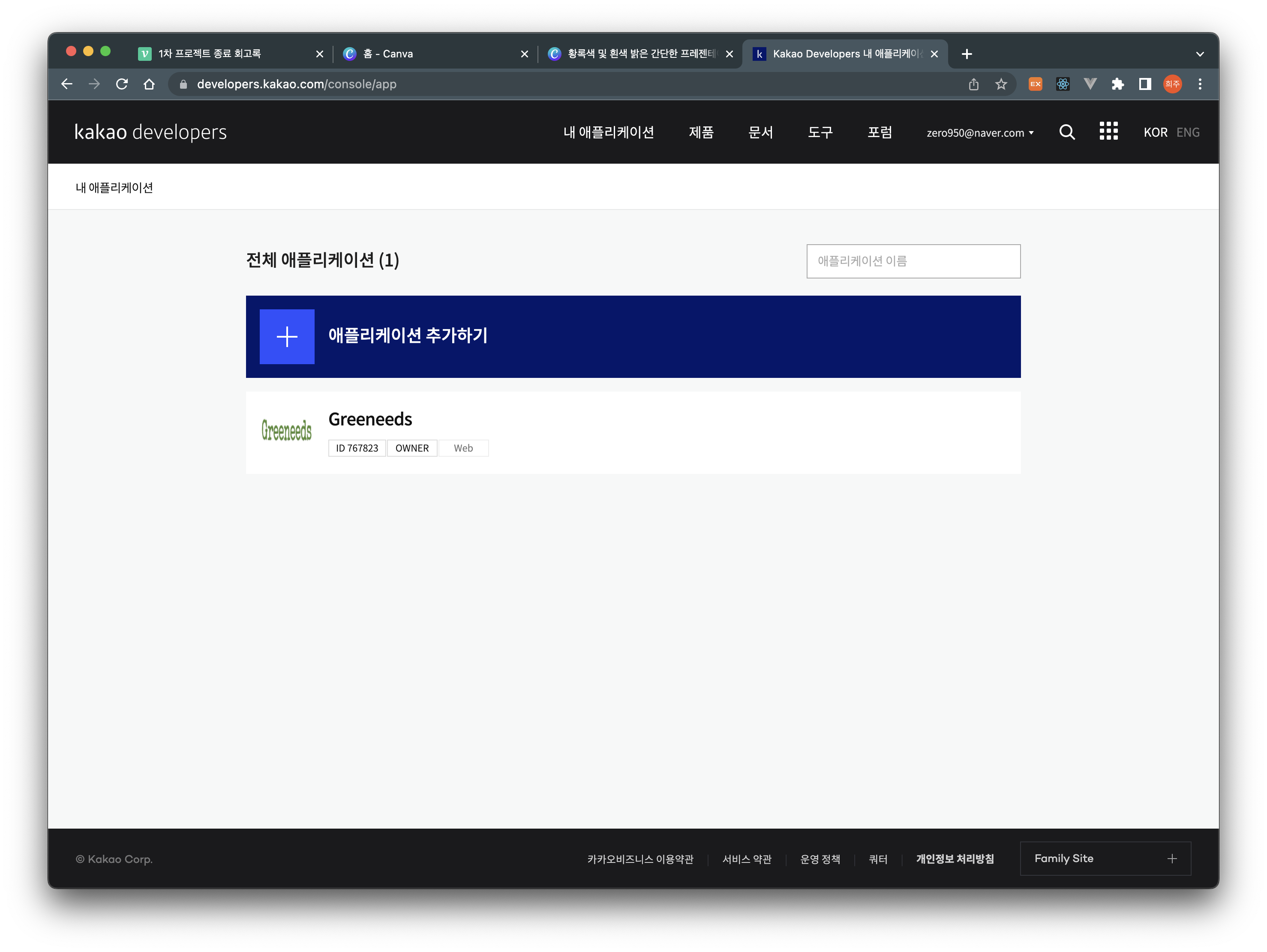The height and width of the screenshot is (952, 1267).
Task: Go back to the previous page
Action: point(66,84)
